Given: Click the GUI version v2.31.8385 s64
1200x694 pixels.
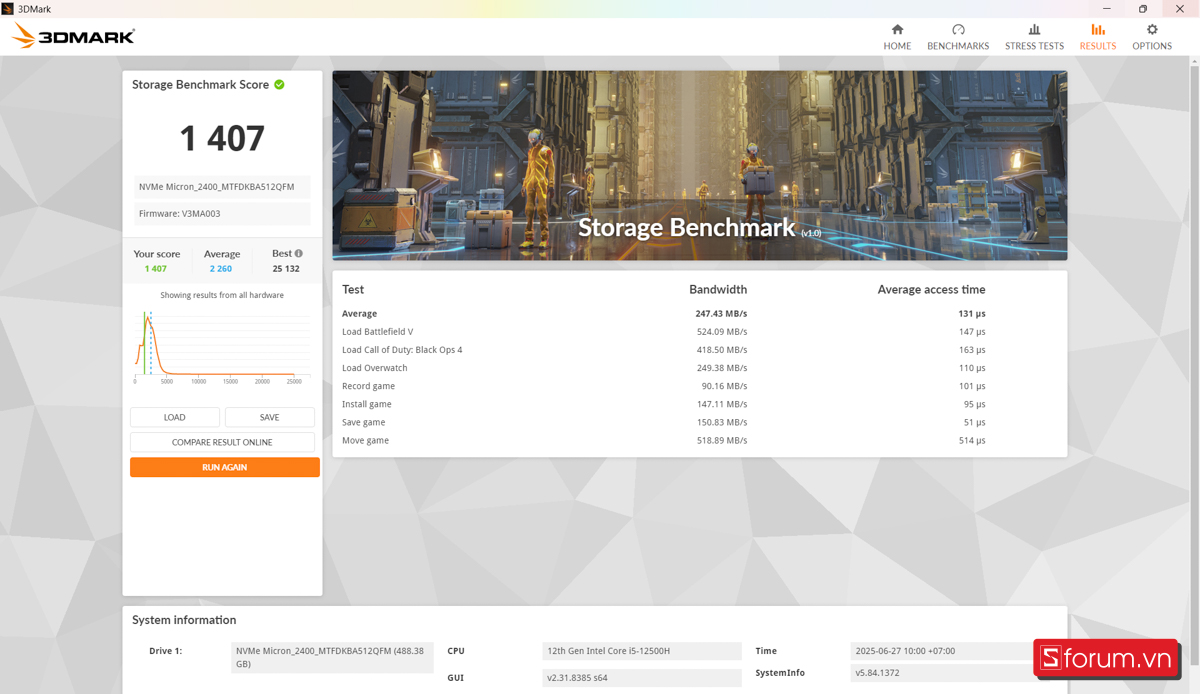Looking at the screenshot, I should tap(642, 677).
